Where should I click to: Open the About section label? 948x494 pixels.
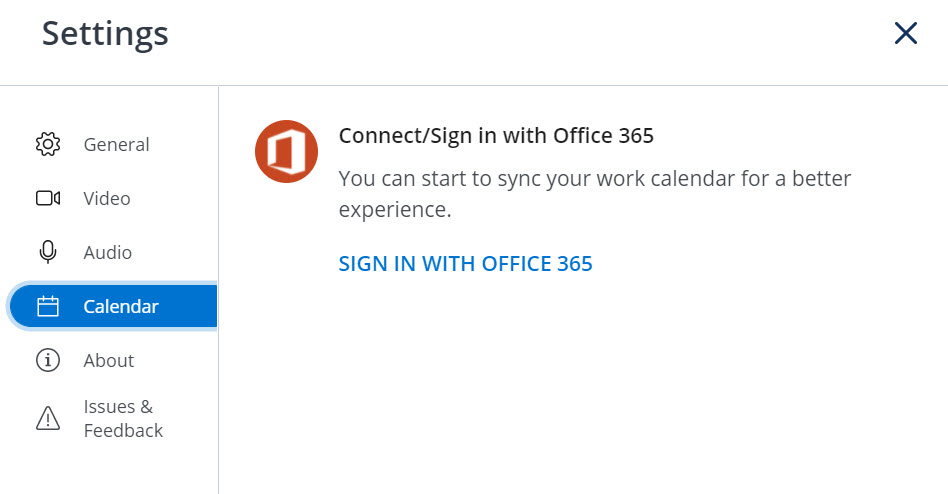(109, 360)
